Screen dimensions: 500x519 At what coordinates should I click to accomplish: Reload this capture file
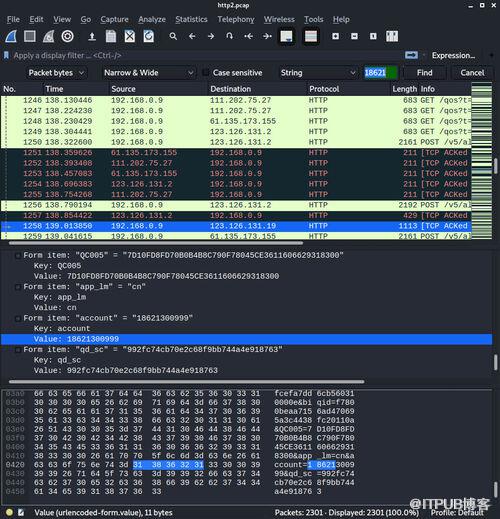coord(149,36)
